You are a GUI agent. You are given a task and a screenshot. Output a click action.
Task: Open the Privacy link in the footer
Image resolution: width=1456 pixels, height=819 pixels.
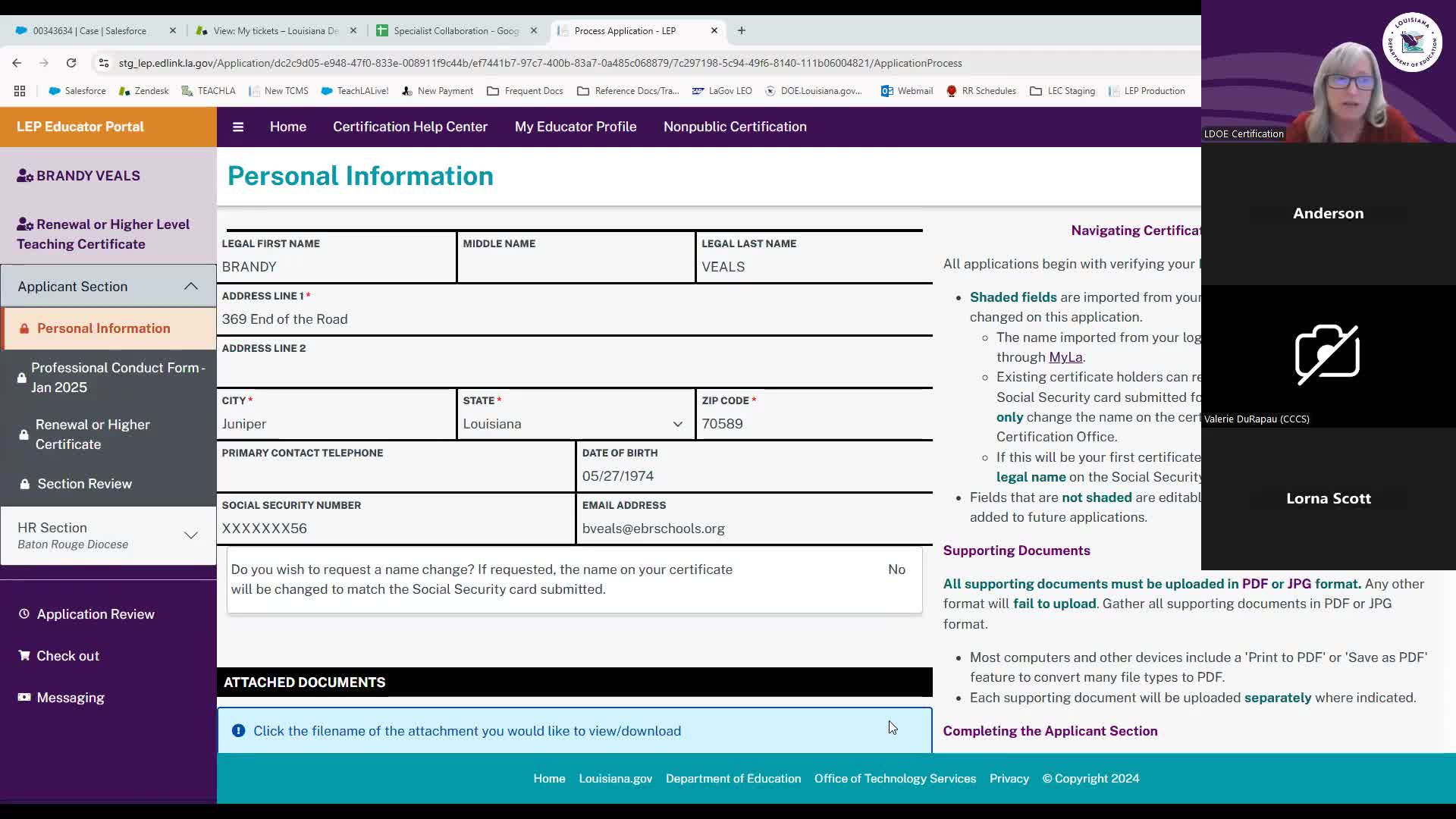1009,778
